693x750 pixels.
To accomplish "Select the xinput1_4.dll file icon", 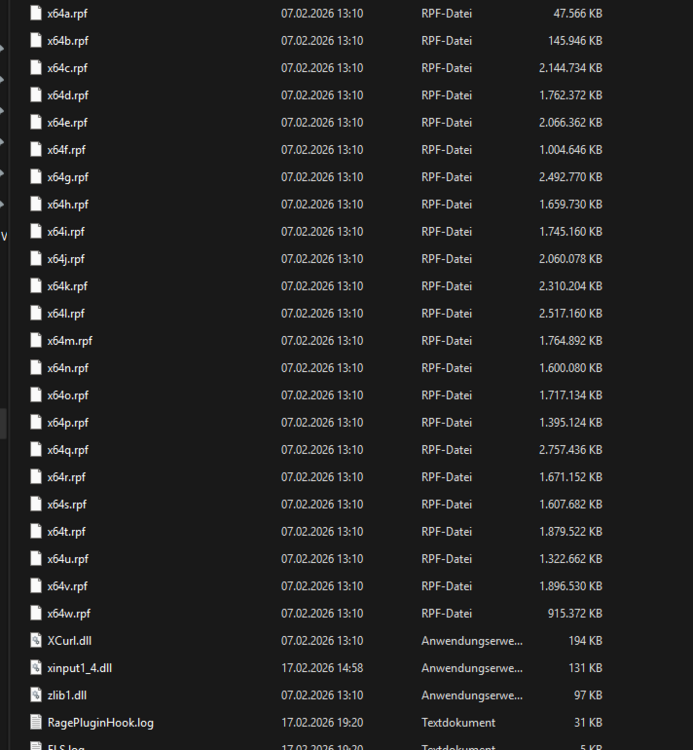I will pos(36,667).
